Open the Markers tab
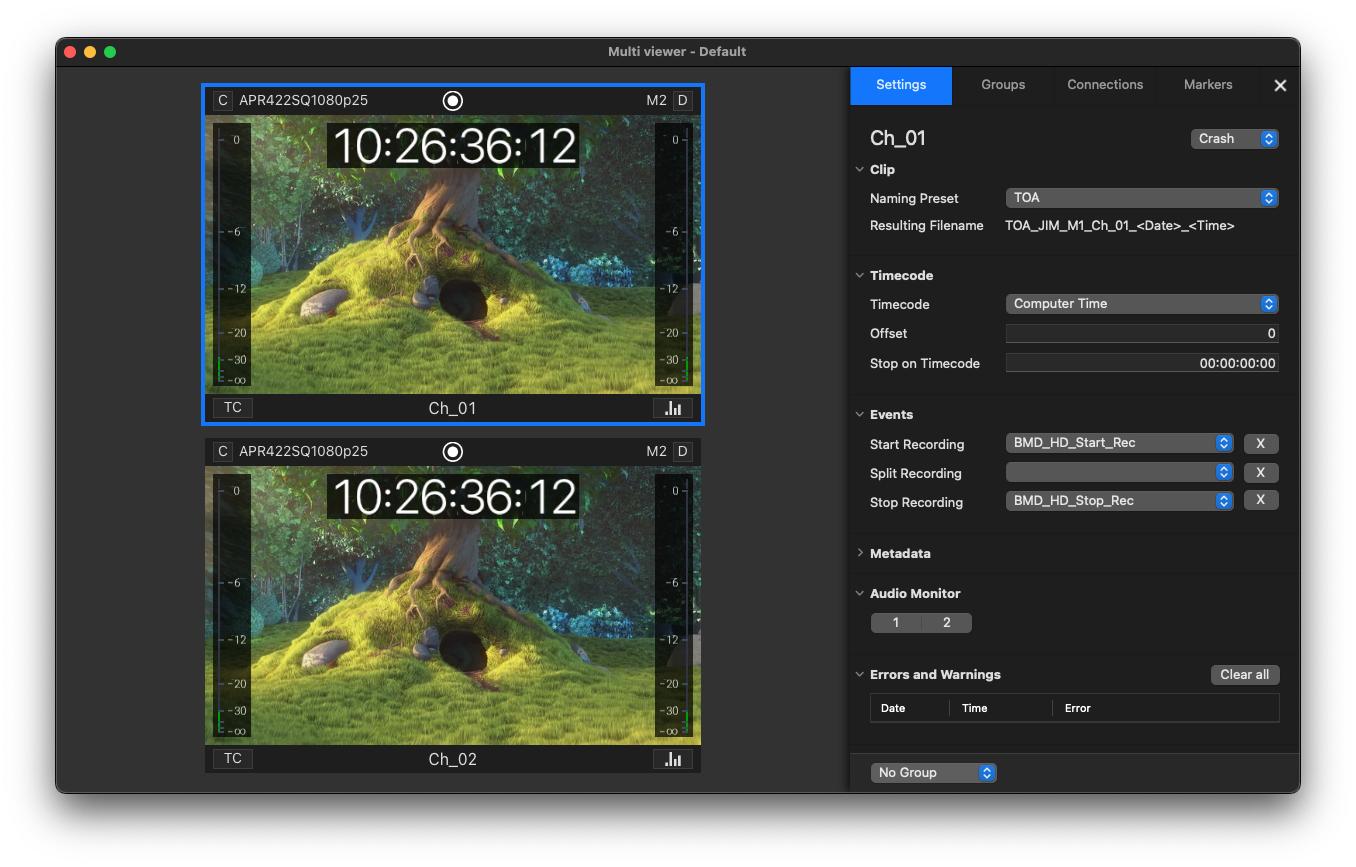Screen dimensions: 1356x867 [x=1208, y=85]
